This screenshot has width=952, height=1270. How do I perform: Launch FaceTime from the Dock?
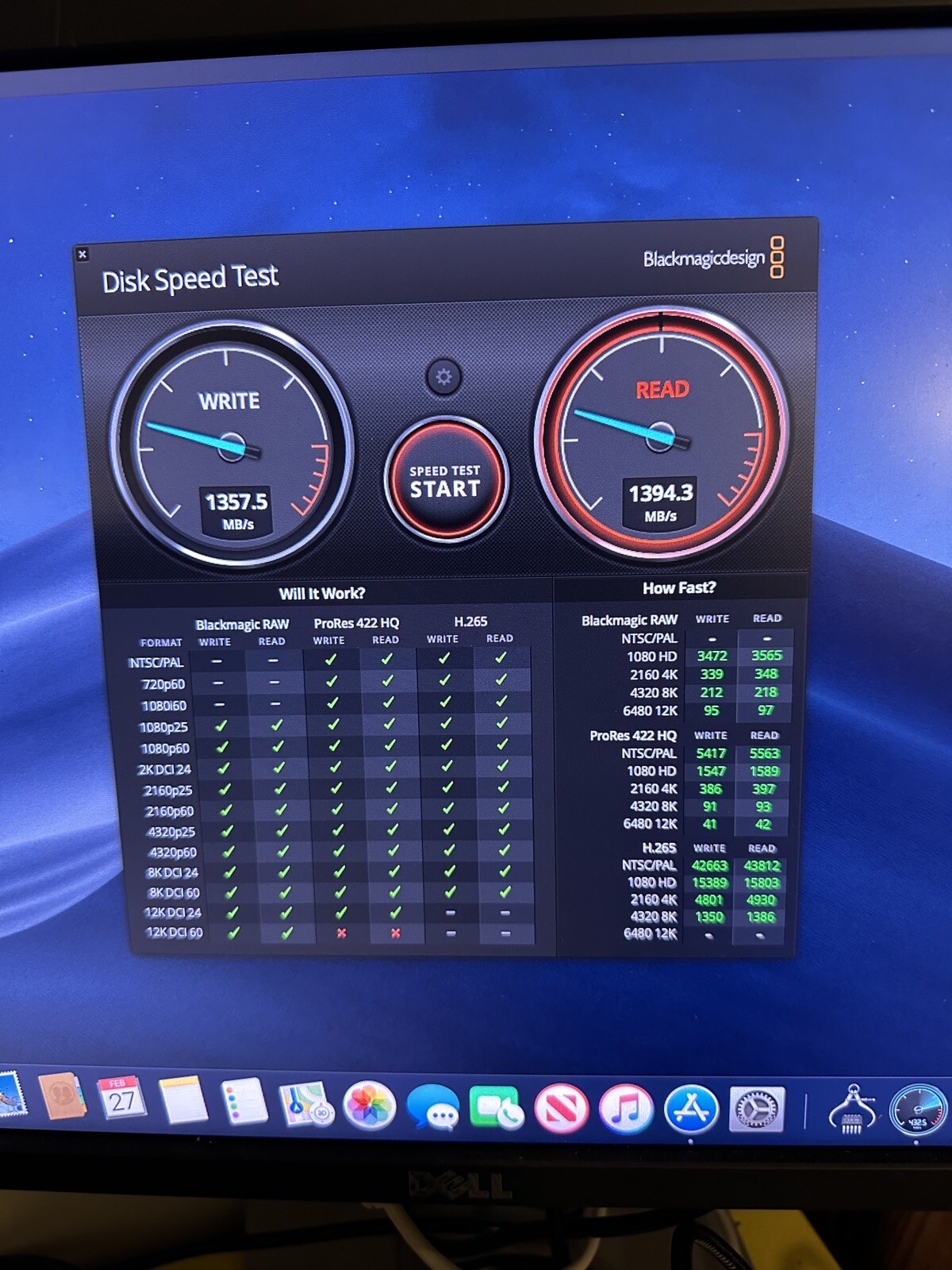497,1107
